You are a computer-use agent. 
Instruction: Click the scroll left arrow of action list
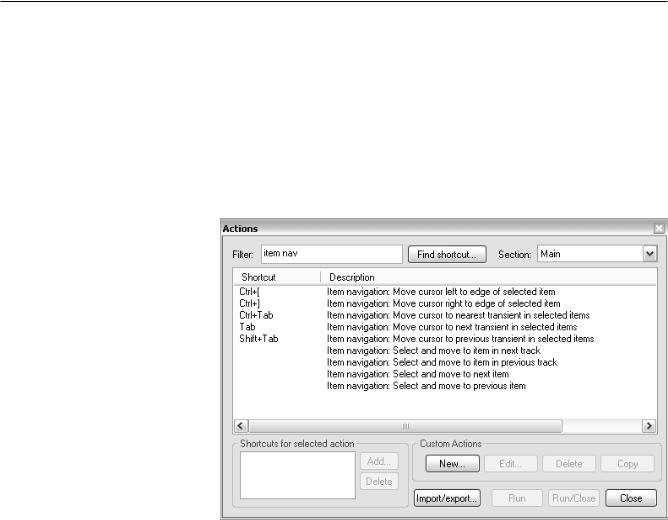click(x=241, y=426)
